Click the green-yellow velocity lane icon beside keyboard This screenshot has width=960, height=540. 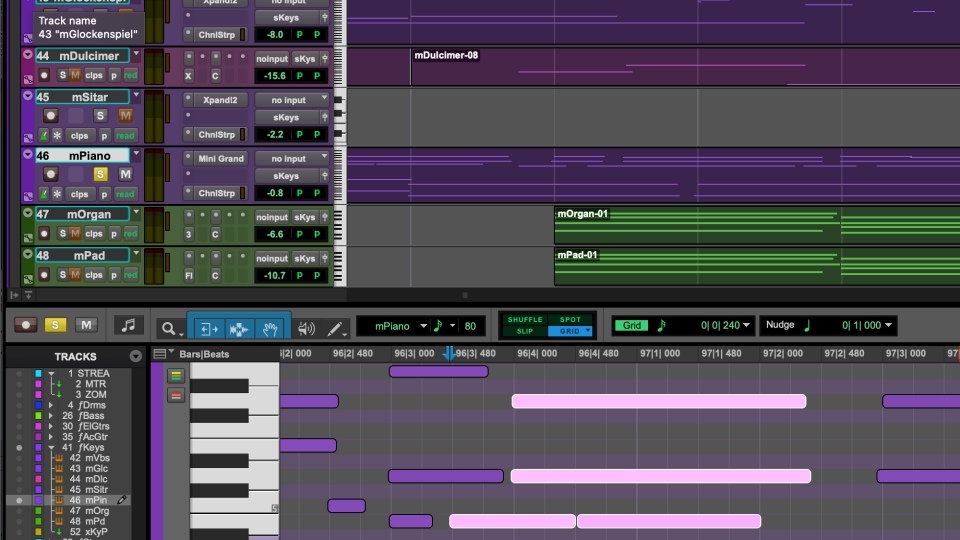click(176, 375)
